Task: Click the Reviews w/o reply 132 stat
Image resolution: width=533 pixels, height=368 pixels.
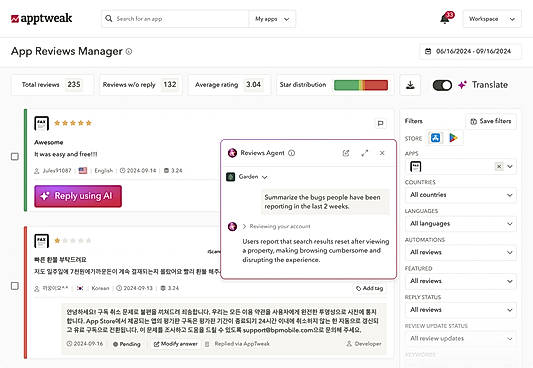Action: coord(140,85)
